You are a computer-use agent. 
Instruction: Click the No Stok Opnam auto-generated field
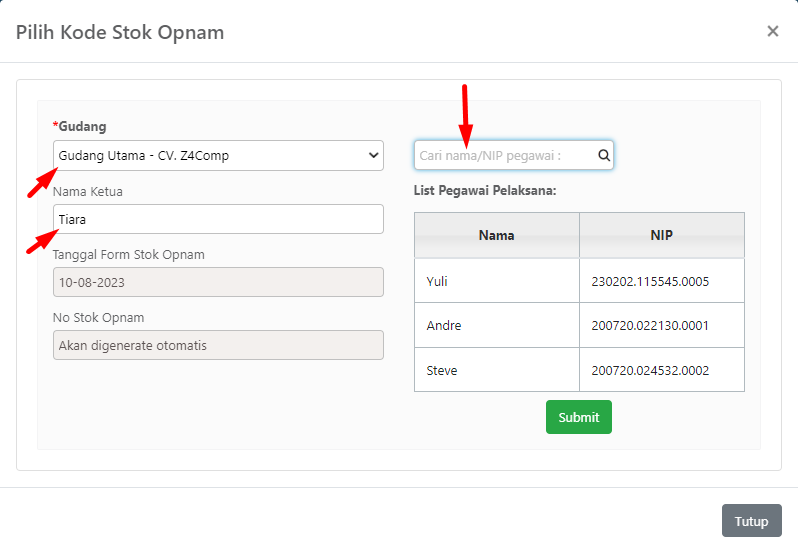(218, 345)
